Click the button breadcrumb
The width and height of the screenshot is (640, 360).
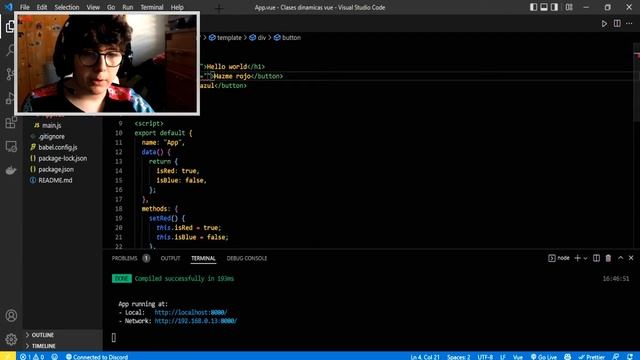tap(287, 38)
